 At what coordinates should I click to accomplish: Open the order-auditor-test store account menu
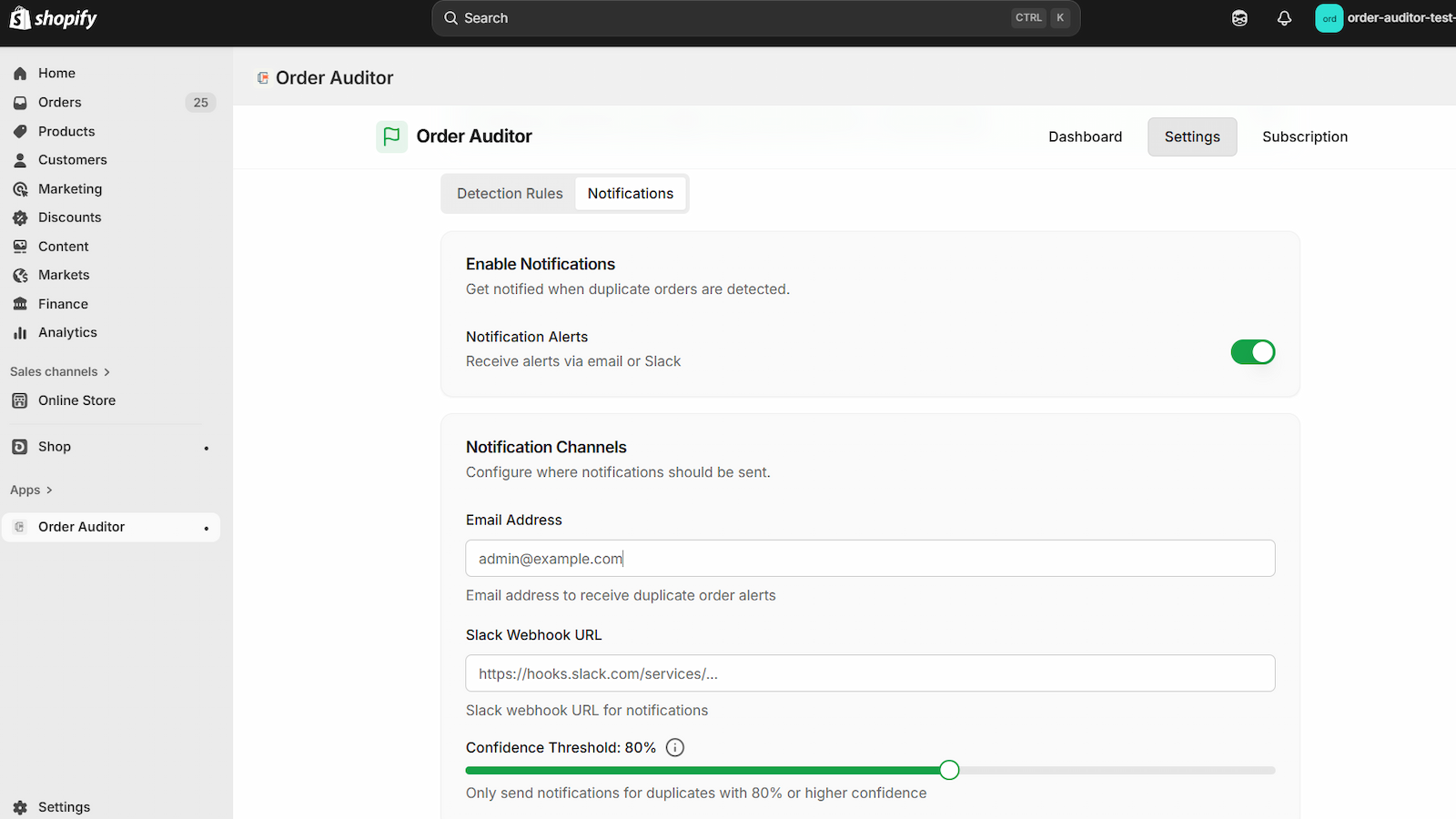[x=1383, y=18]
